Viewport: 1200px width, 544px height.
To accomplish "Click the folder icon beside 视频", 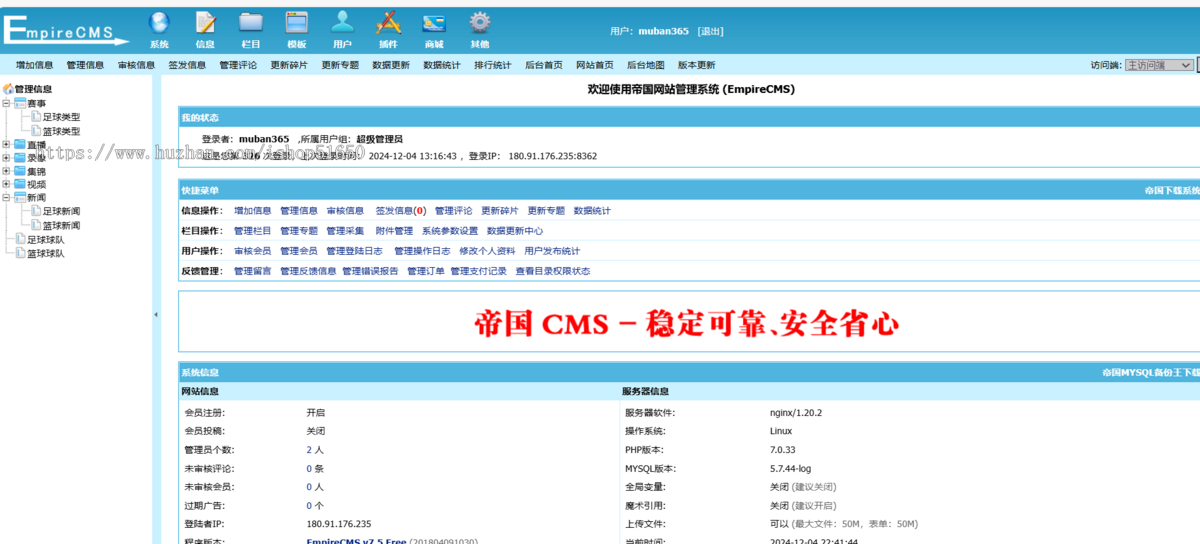I will pos(20,184).
